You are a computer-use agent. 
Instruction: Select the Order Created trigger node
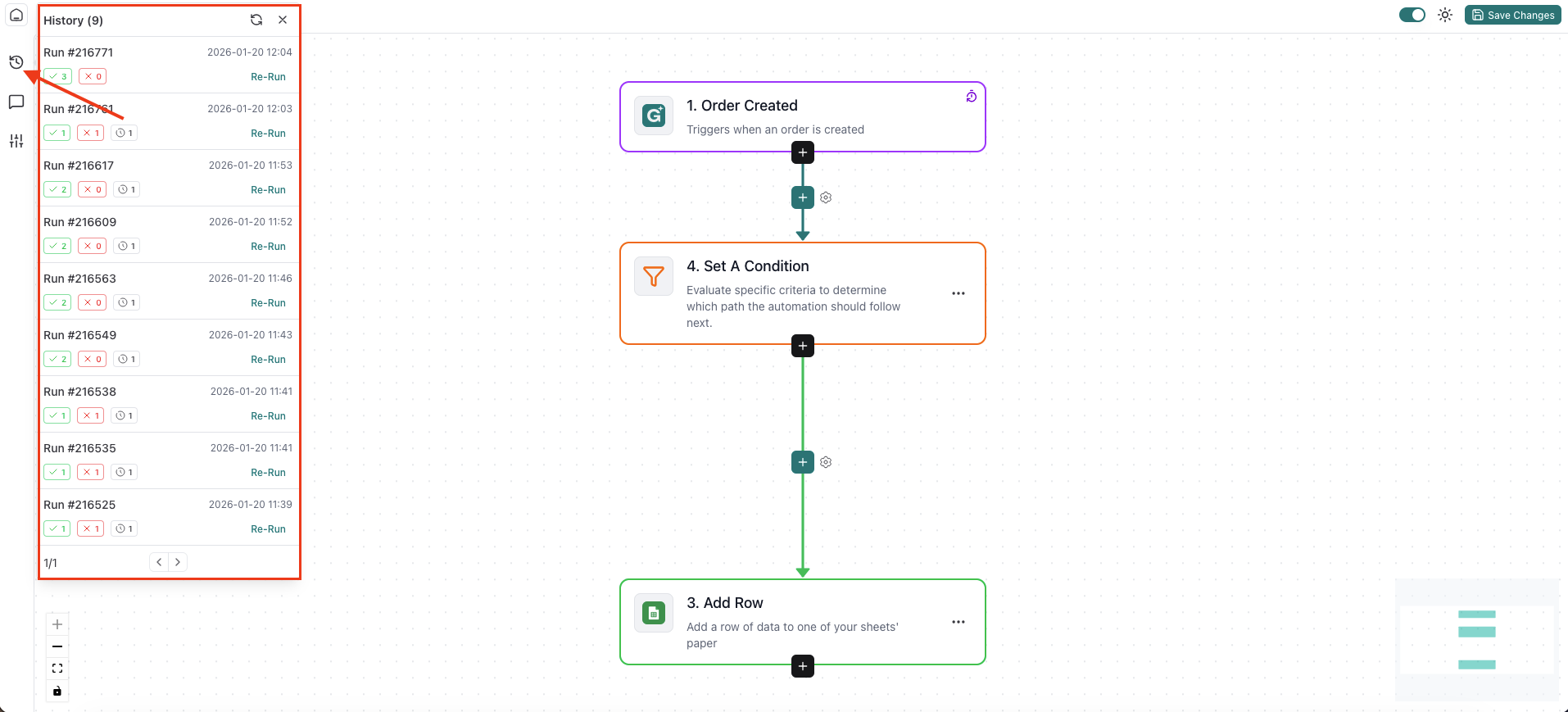click(x=802, y=116)
